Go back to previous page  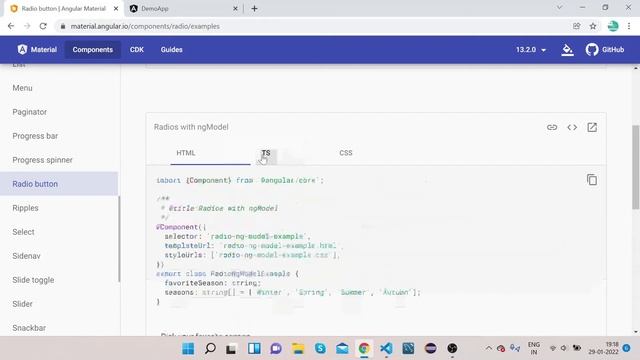(x=11, y=26)
